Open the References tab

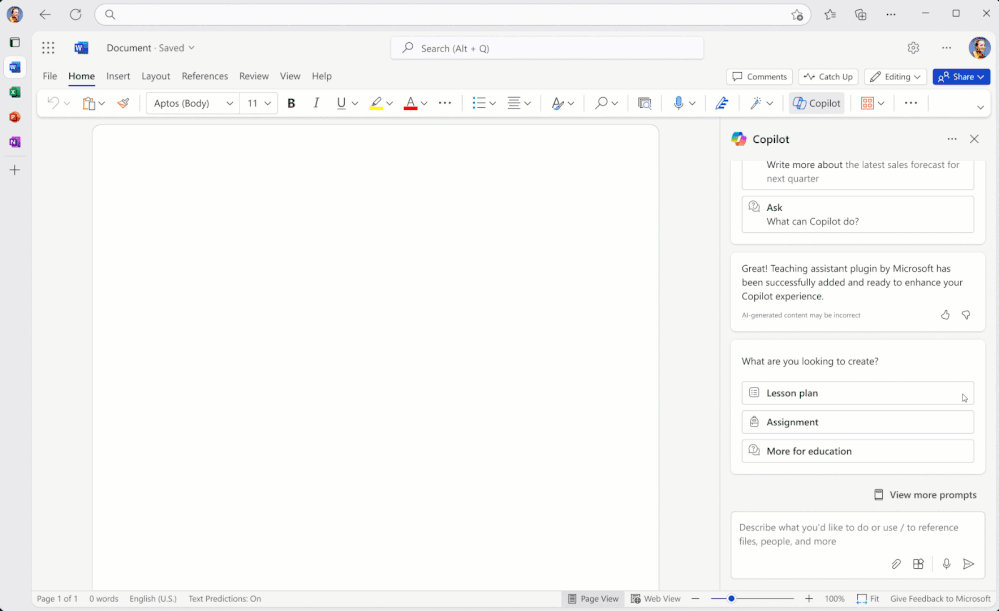[x=204, y=76]
